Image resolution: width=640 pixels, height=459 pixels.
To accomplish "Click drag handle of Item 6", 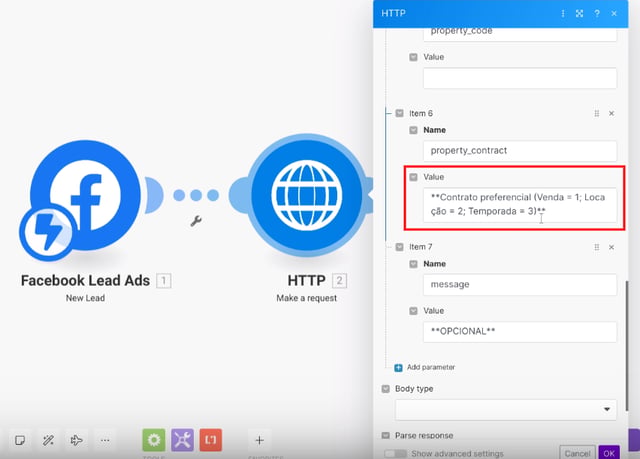I will coord(597,113).
